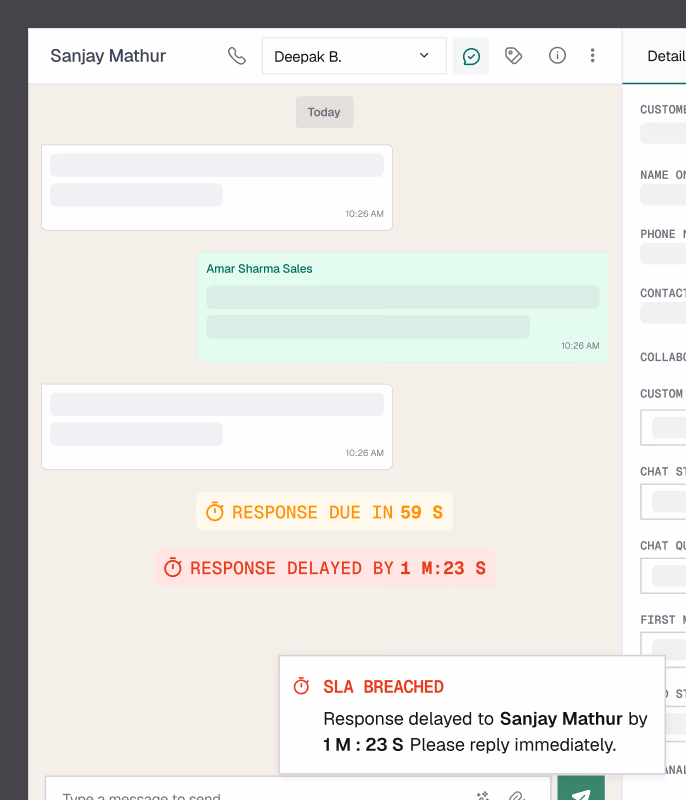
Task: Click the Sanjay Mathur contact name
Action: click(108, 56)
